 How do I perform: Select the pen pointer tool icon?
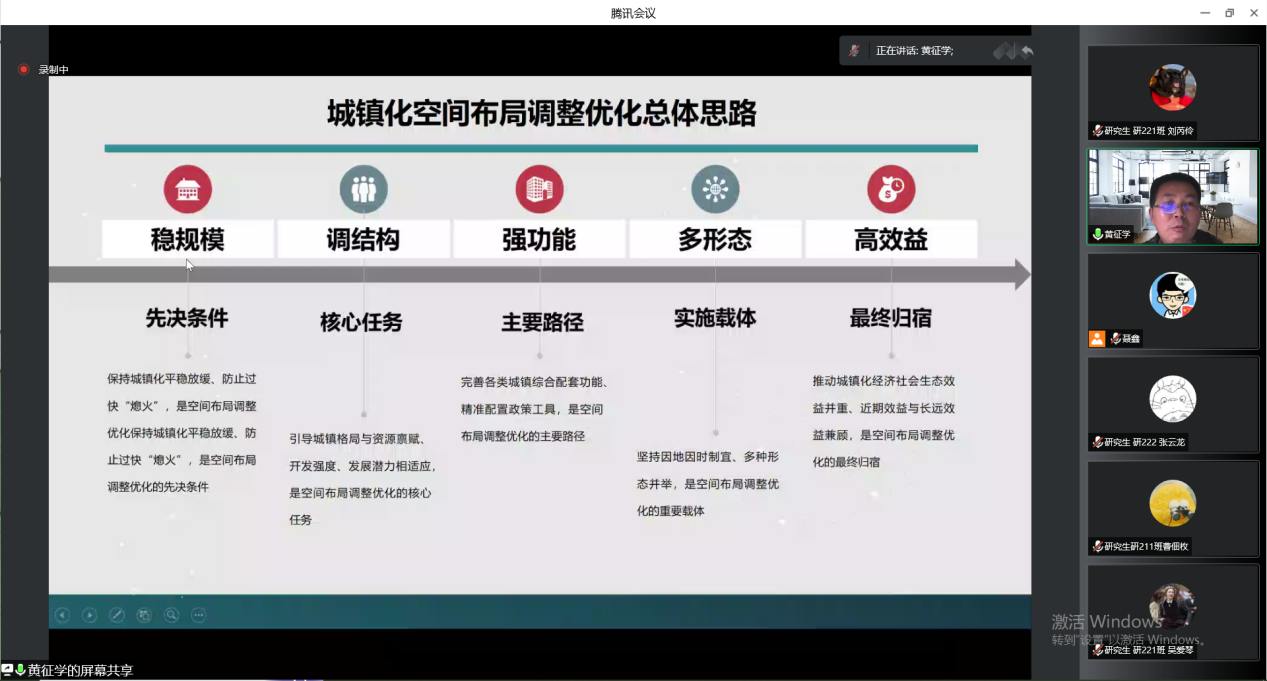pos(117,615)
